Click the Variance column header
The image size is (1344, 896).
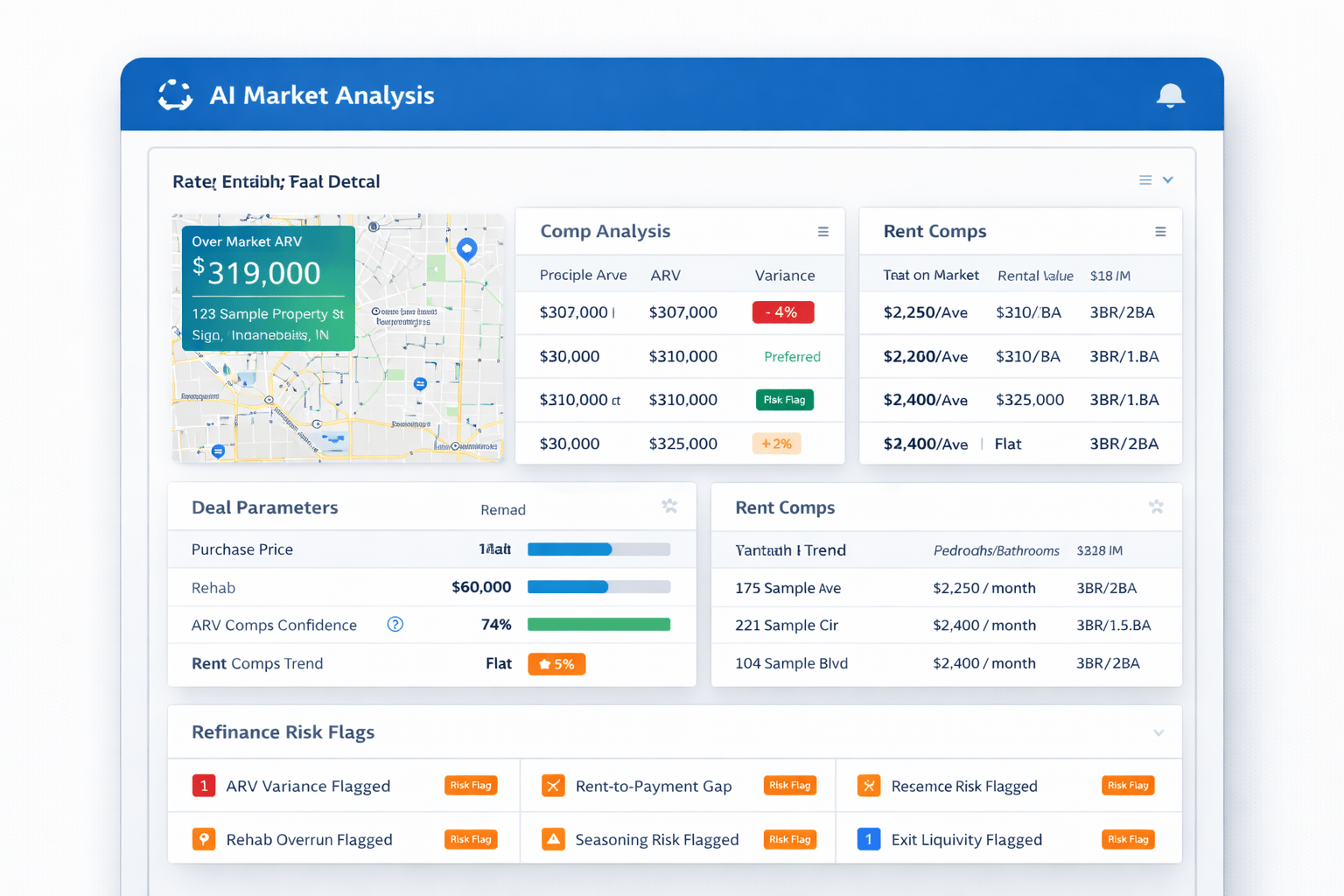785,276
